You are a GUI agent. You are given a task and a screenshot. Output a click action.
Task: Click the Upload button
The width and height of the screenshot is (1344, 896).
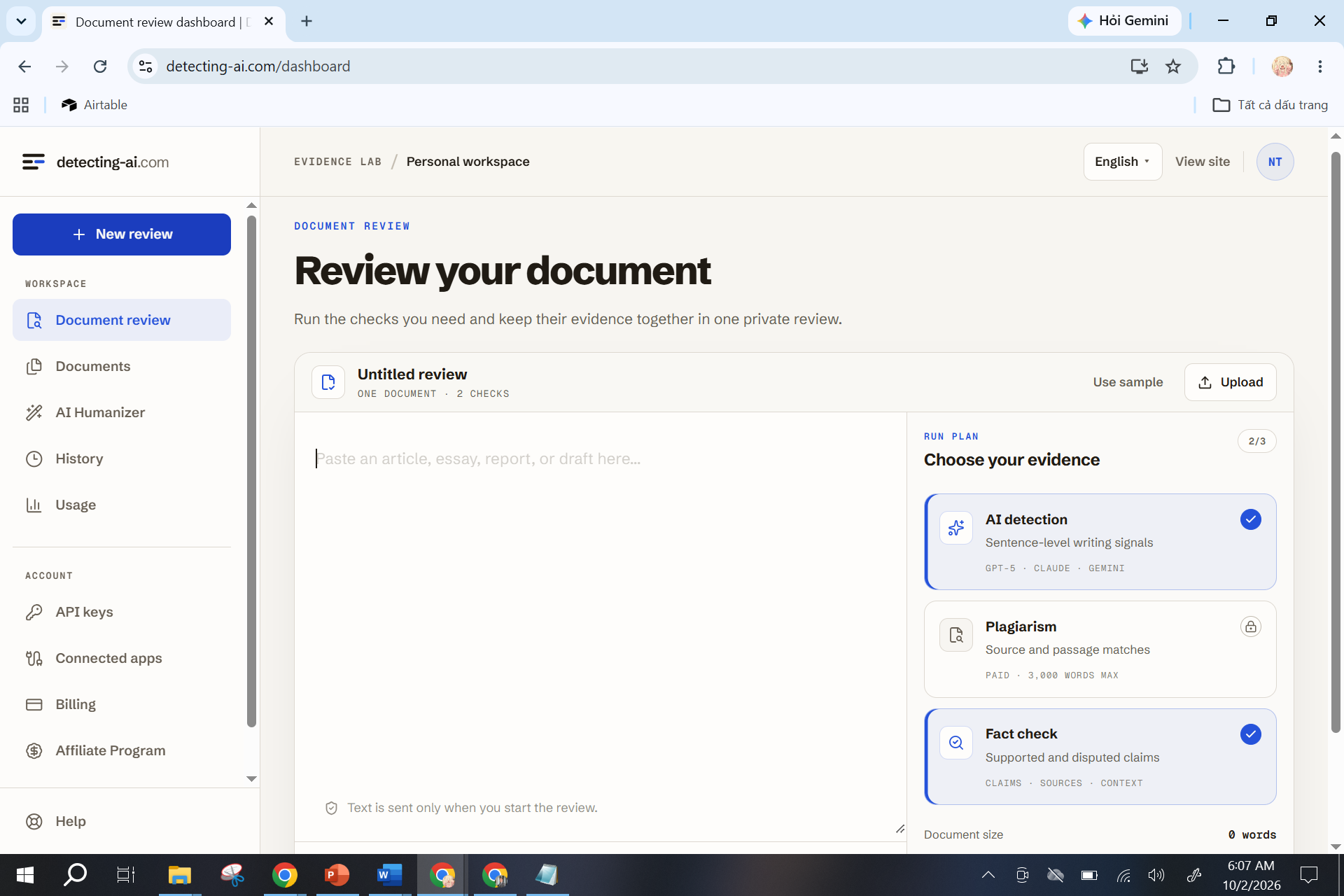pos(1230,382)
